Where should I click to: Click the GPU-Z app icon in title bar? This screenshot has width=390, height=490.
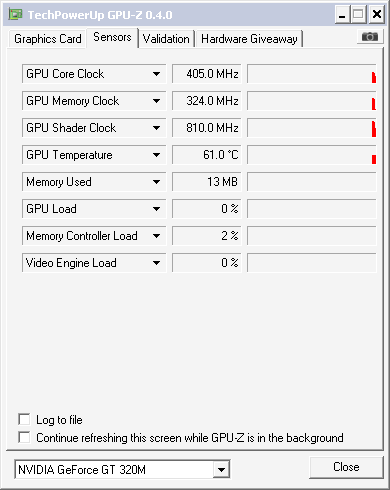(16, 14)
